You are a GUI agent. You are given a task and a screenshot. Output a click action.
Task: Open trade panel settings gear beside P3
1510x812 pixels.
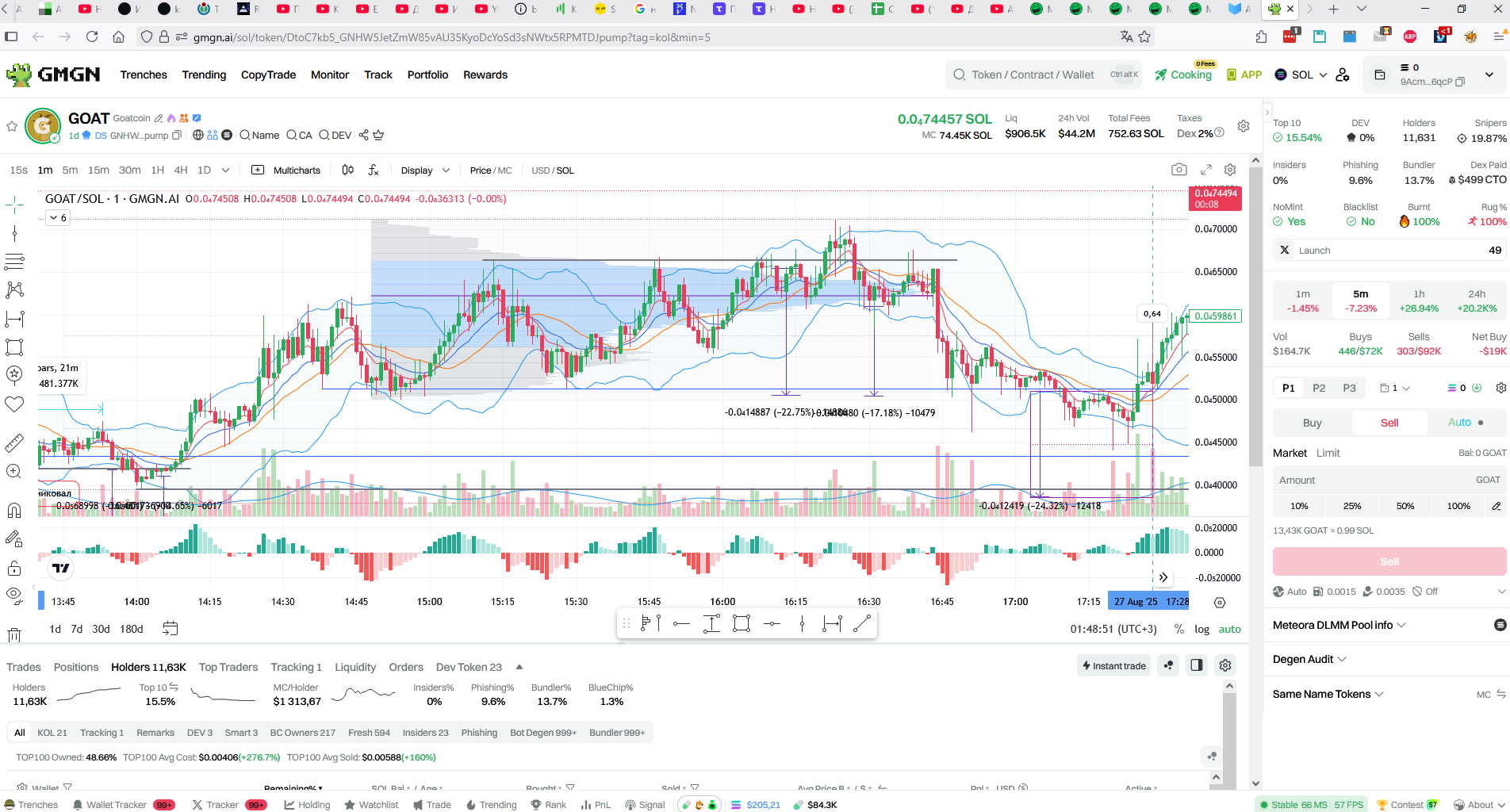(x=1500, y=388)
